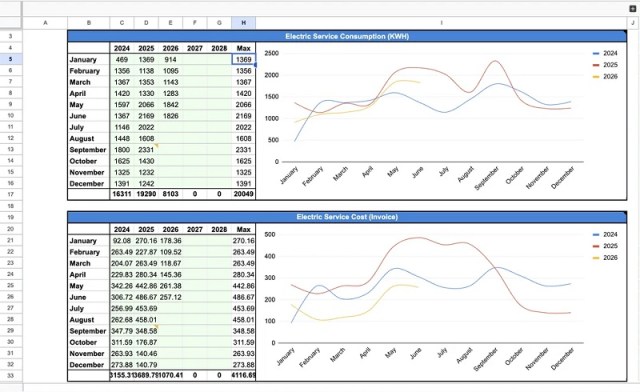Select November 2025 cost cell 140.46
Viewport: 640px width, 392px height.
click(146, 354)
